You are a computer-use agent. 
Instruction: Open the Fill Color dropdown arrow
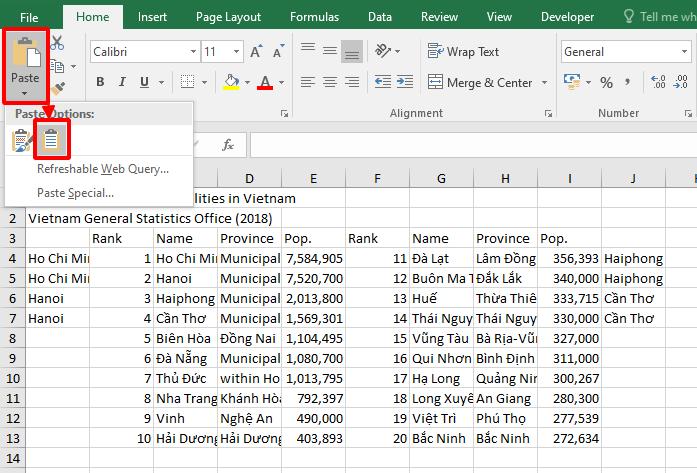(247, 82)
